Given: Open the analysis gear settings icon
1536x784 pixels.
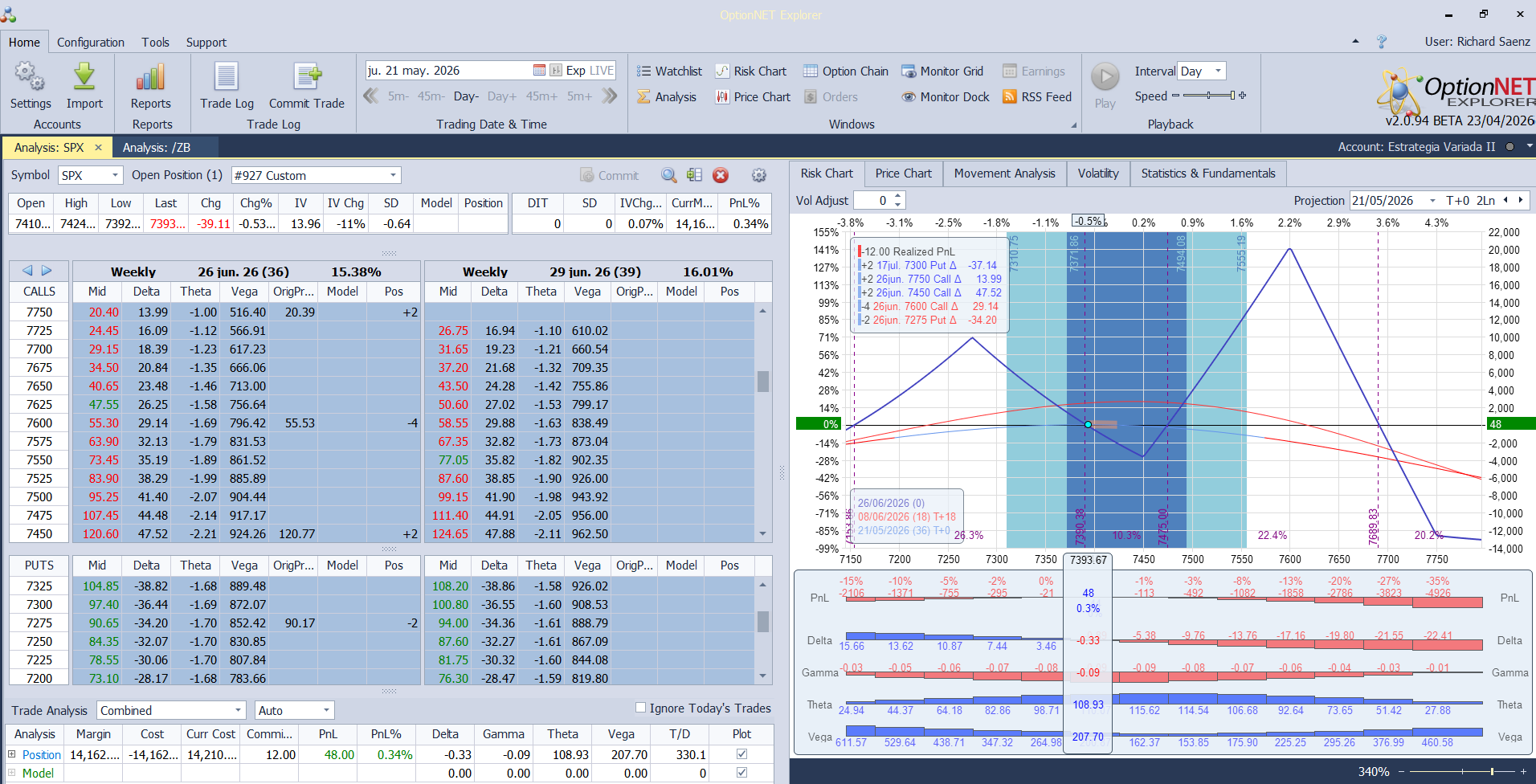Looking at the screenshot, I should click(759, 175).
